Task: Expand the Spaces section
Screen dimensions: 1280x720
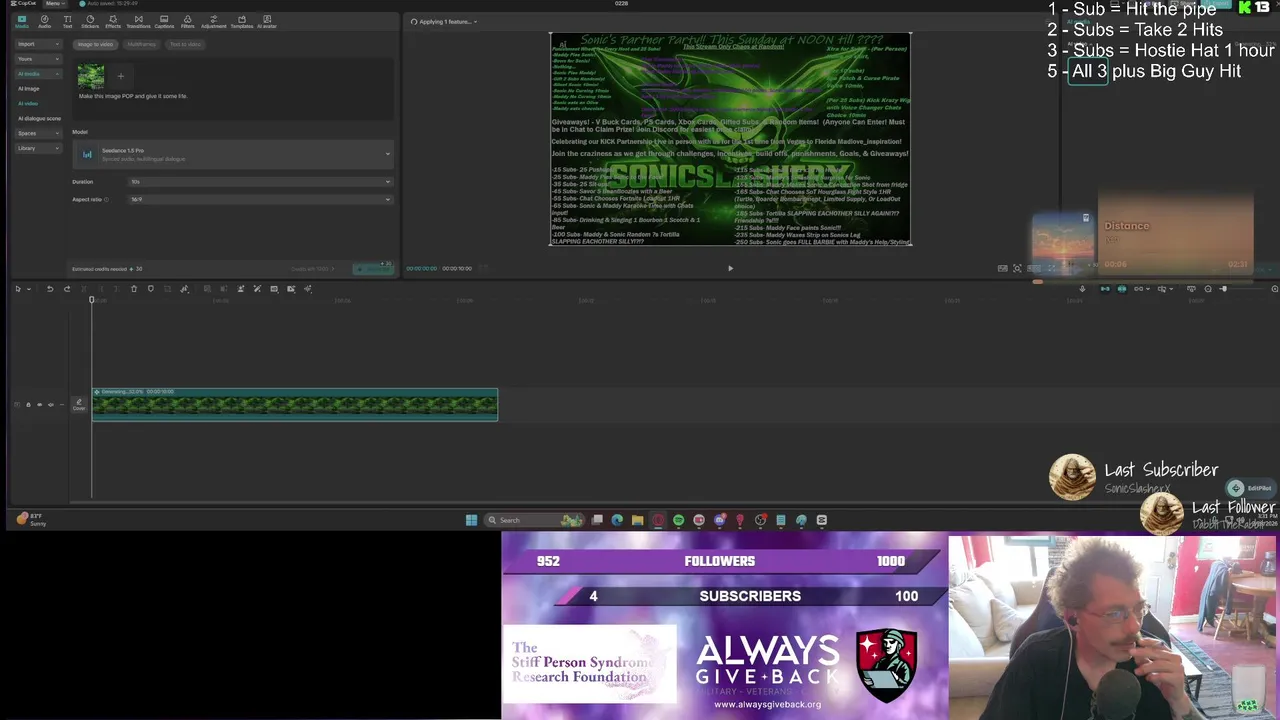Action: coord(38,133)
